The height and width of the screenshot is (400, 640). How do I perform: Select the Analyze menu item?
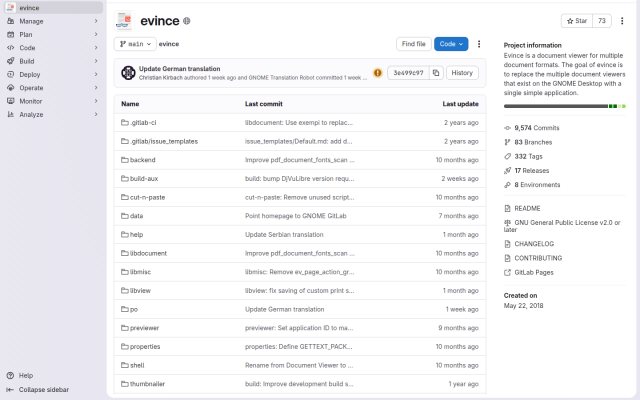pos(53,114)
